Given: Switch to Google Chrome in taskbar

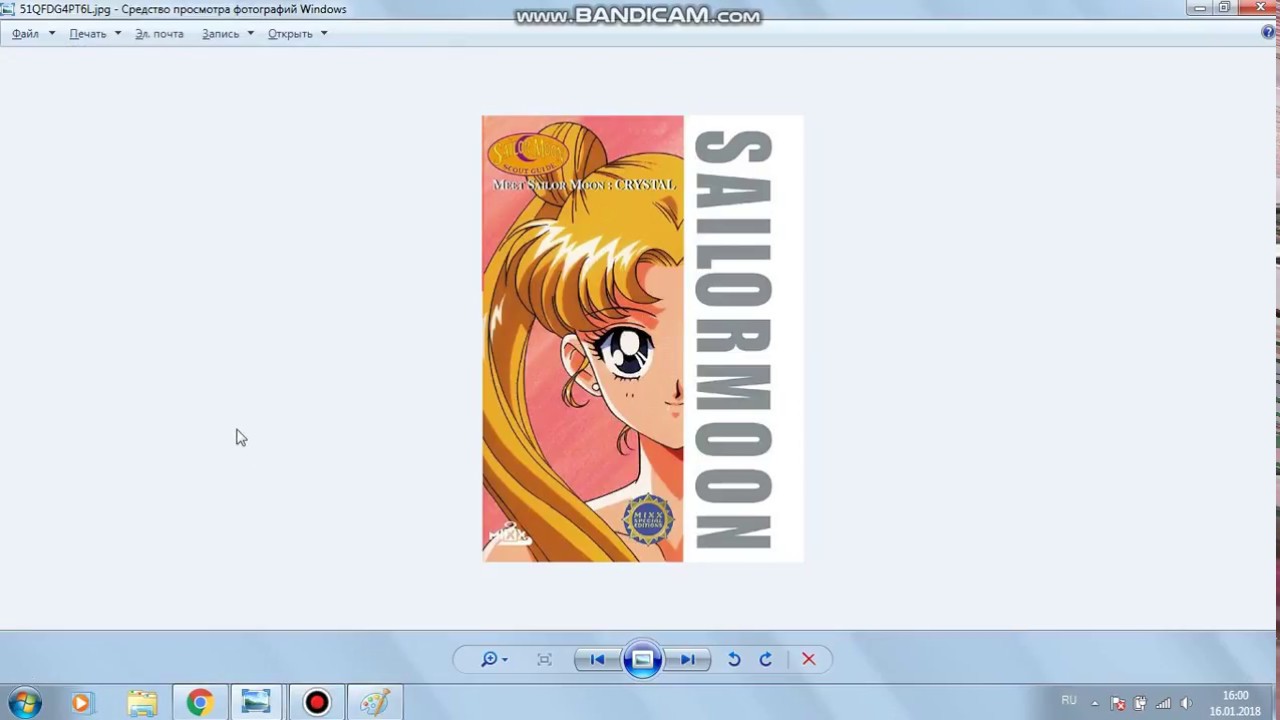Looking at the screenshot, I should click(200, 703).
